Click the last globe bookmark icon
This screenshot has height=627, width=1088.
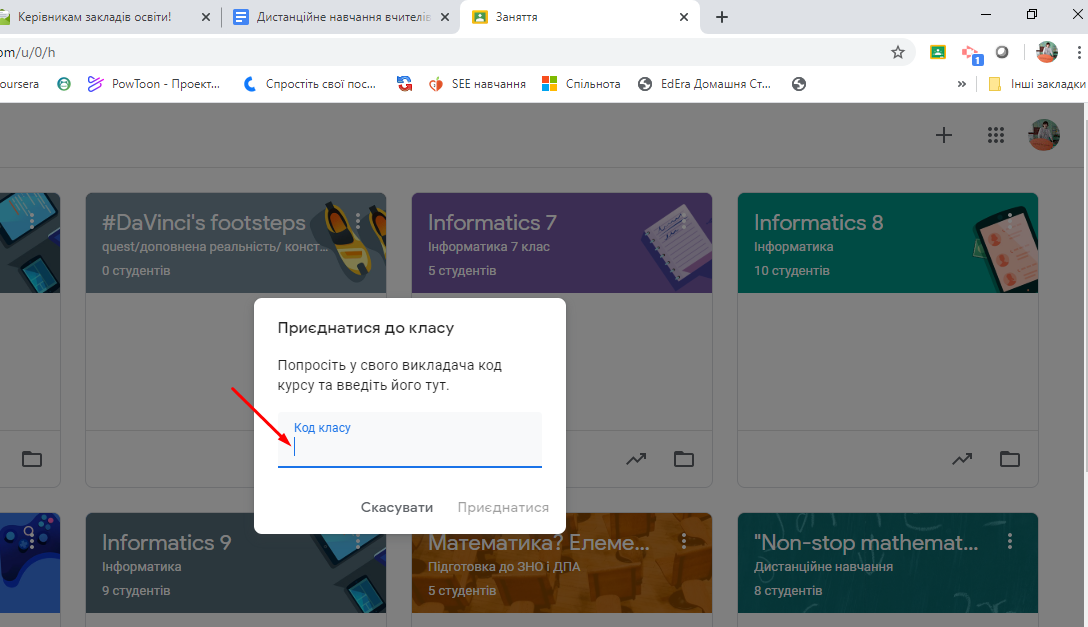[x=799, y=84]
